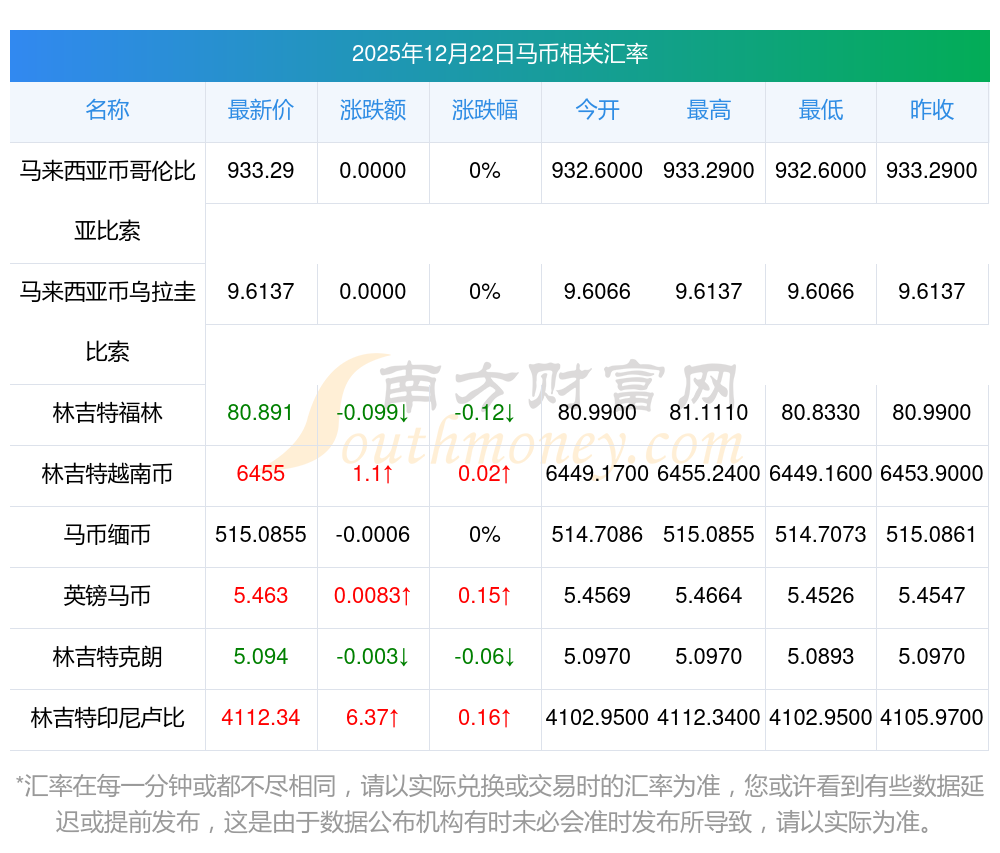
Task: Click green price 5.094
Action: pos(260,657)
